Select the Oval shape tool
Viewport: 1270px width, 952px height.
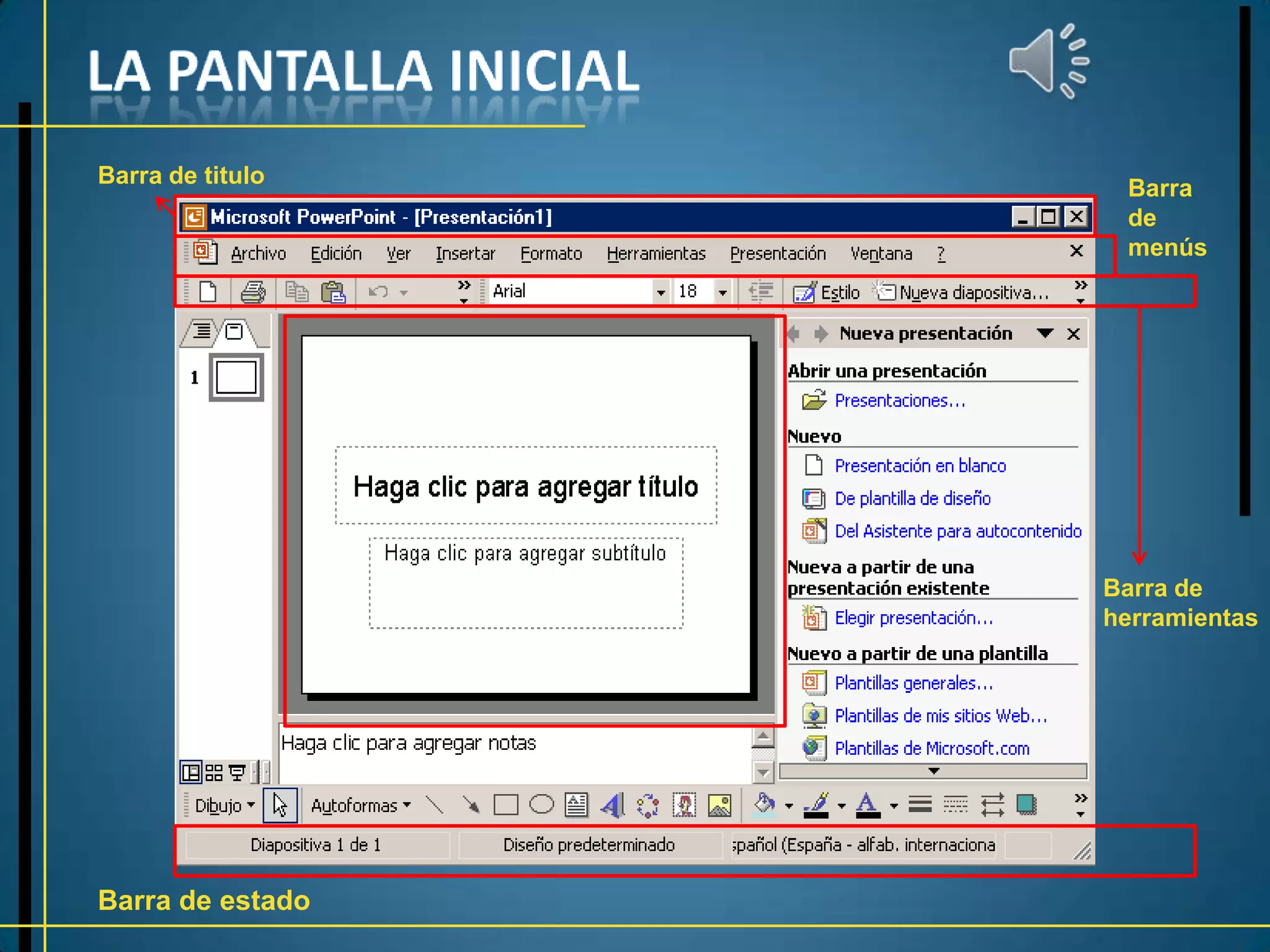pyautogui.click(x=541, y=805)
